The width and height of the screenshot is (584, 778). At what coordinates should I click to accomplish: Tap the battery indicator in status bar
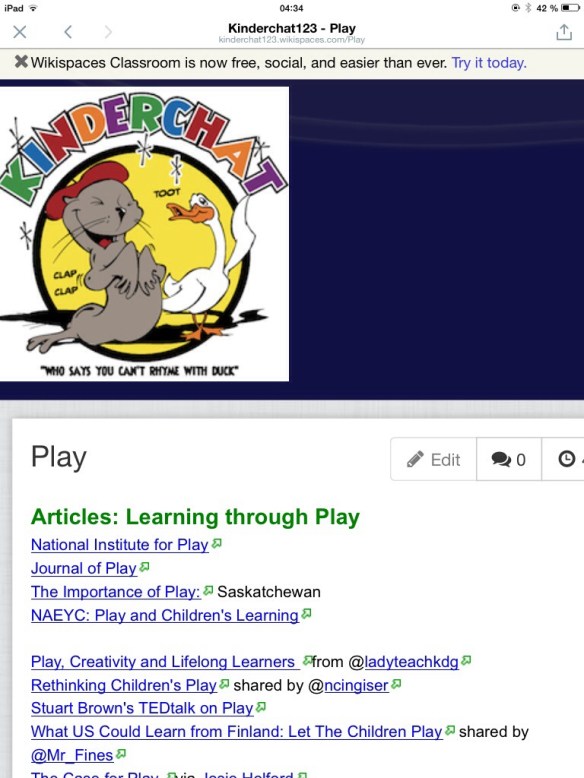pos(570,8)
